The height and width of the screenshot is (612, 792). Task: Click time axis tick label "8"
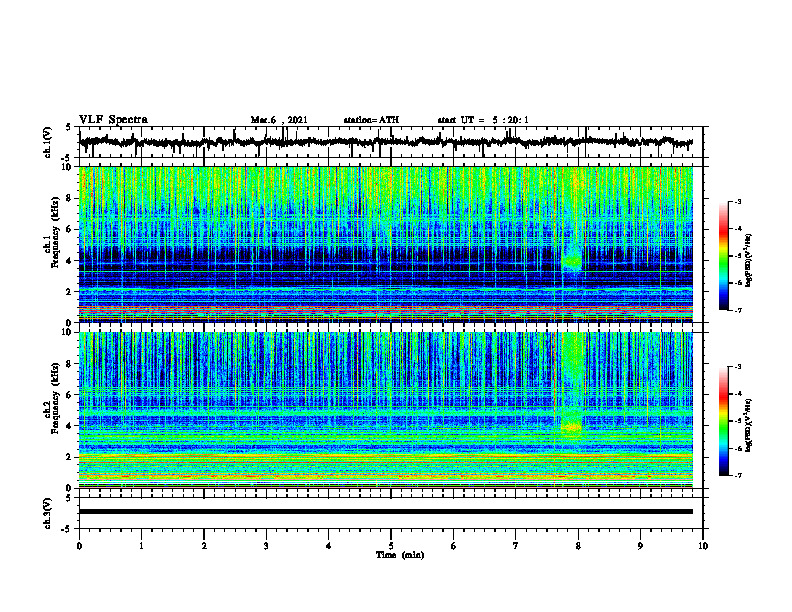[x=578, y=546]
